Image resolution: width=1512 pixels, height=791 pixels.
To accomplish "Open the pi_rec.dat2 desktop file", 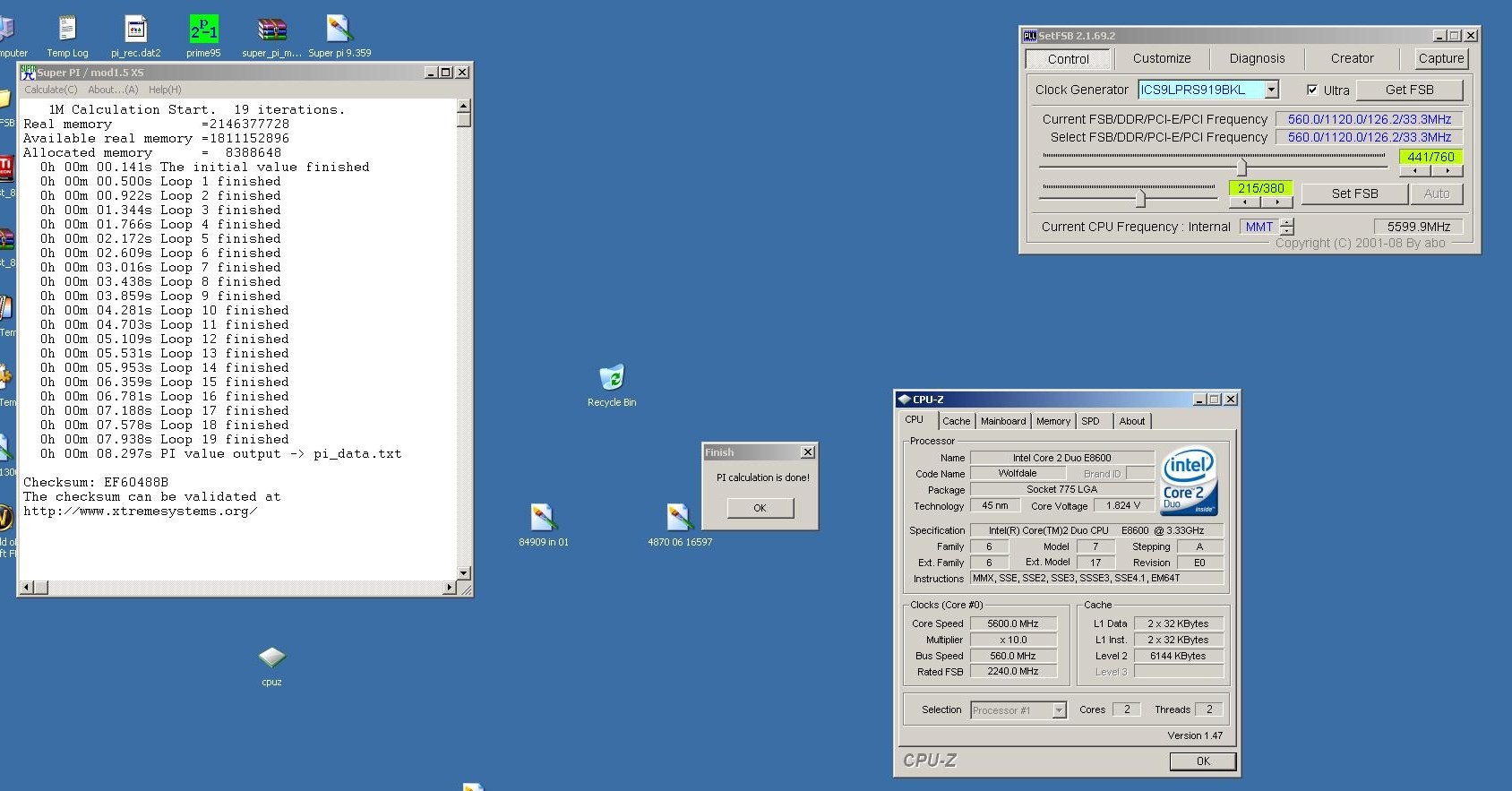I will click(135, 36).
